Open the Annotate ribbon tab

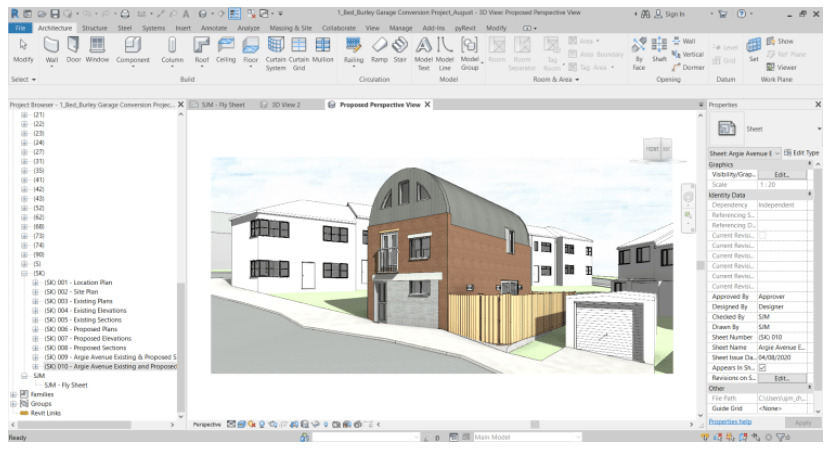pos(214,28)
